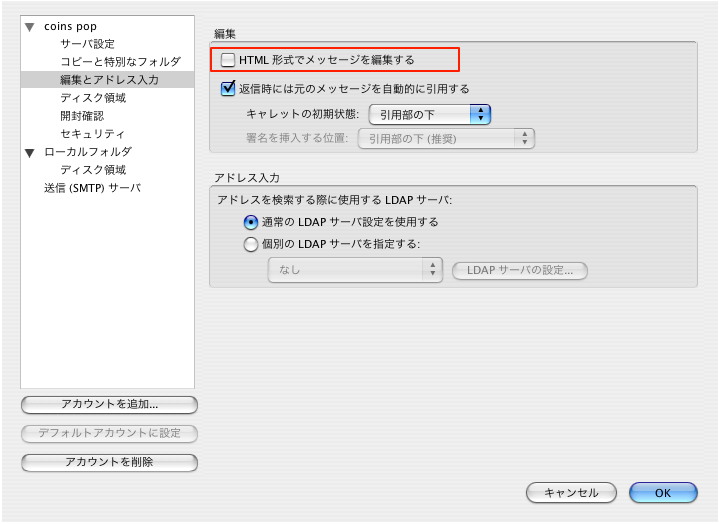Open ディスク領域 under coins pop
The width and height of the screenshot is (719, 524).
(x=93, y=98)
